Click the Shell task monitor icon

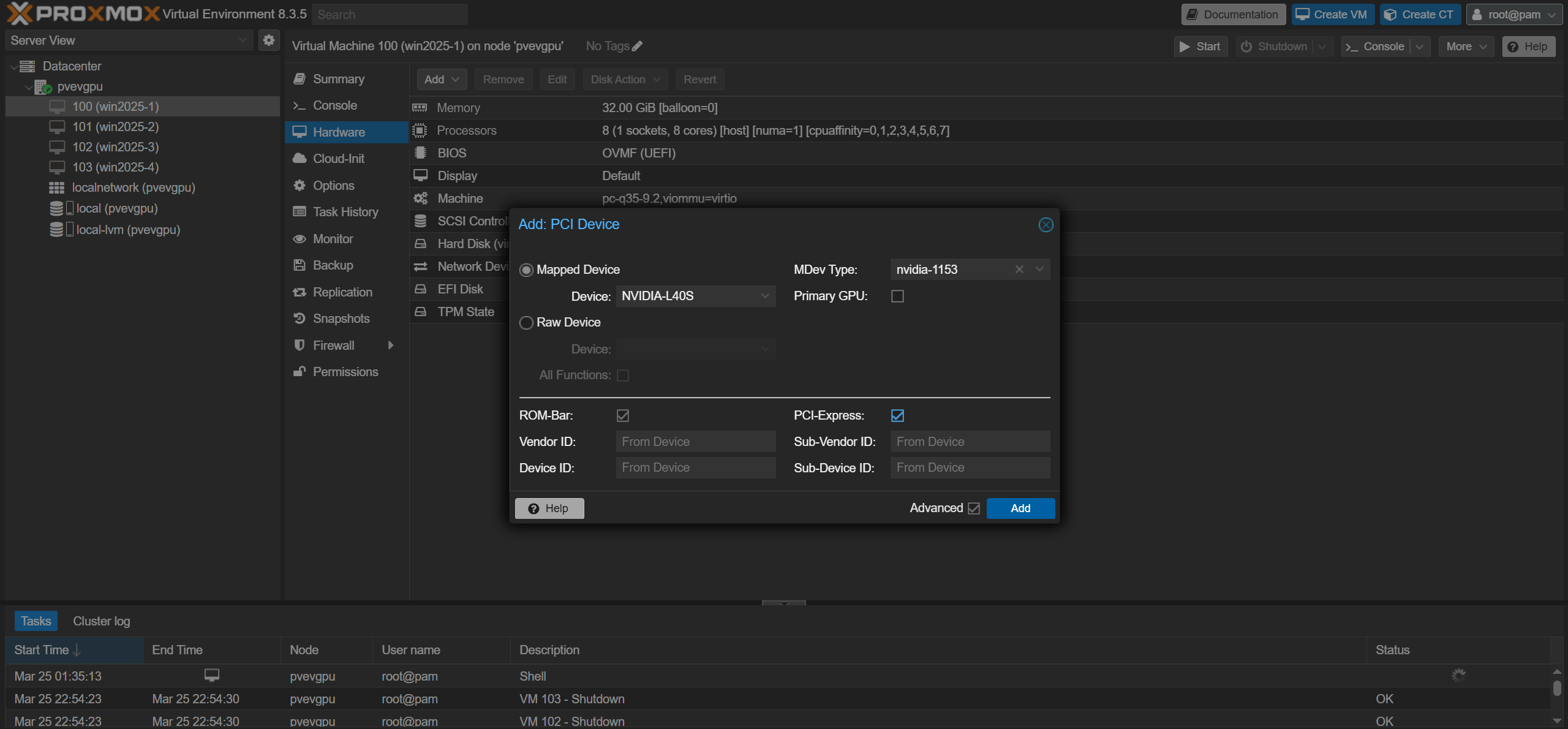(212, 675)
